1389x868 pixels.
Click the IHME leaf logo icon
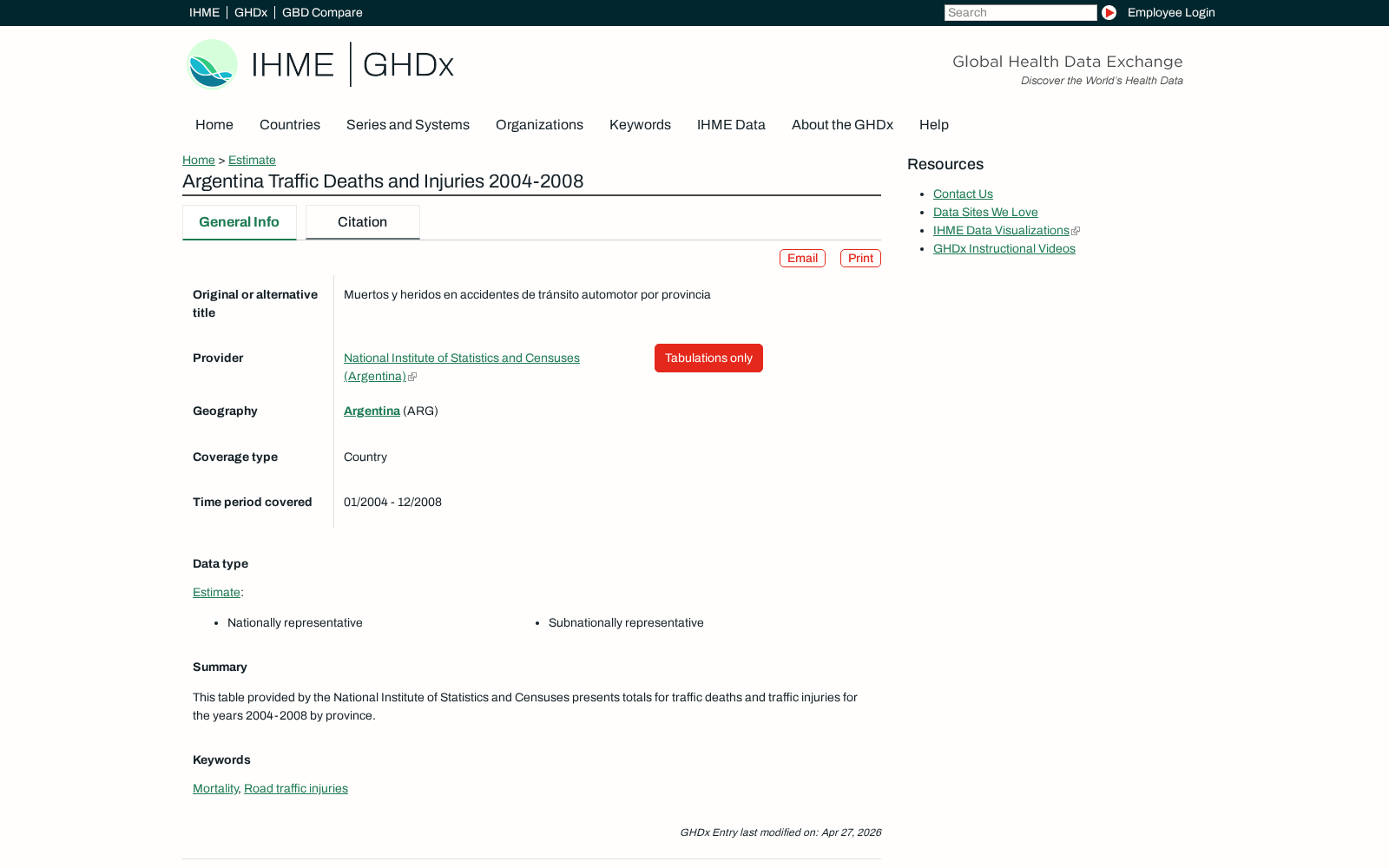coord(212,64)
